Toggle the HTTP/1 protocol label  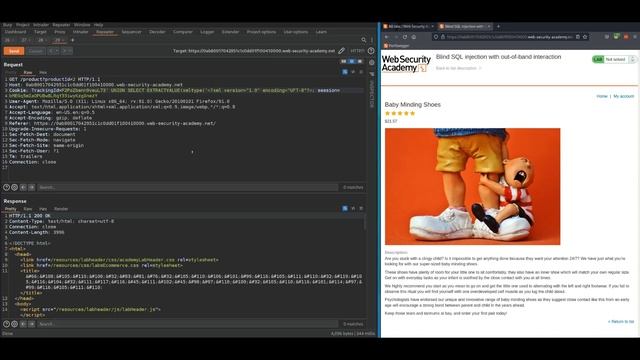click(x=357, y=51)
